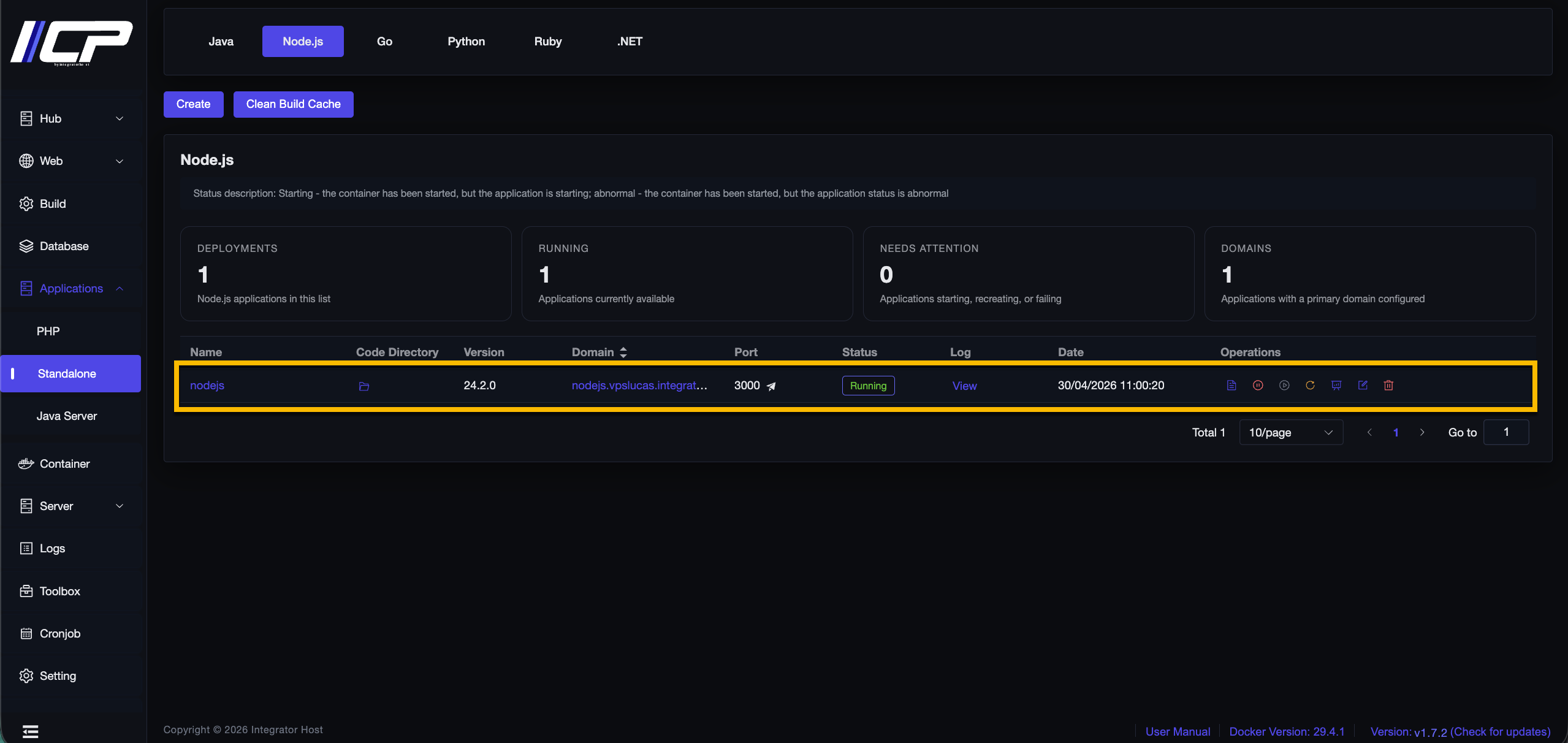Start the nodejs app with play icon

pyautogui.click(x=1284, y=385)
